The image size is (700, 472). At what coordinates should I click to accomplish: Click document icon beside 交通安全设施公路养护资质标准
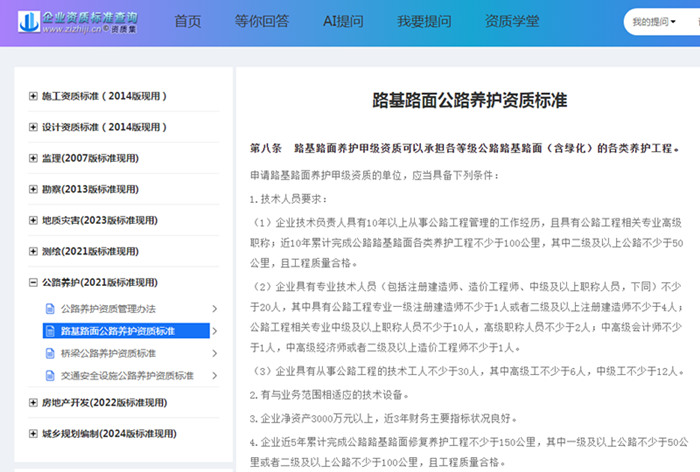(50, 376)
